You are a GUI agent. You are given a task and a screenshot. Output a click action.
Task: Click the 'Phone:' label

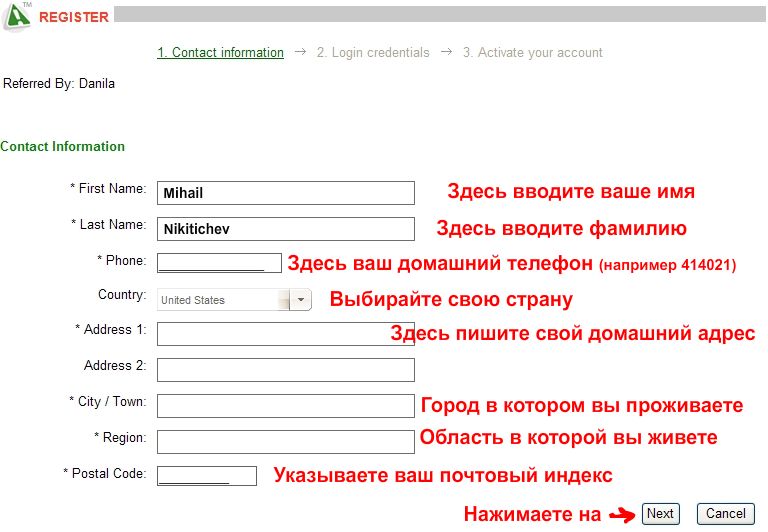point(122,260)
